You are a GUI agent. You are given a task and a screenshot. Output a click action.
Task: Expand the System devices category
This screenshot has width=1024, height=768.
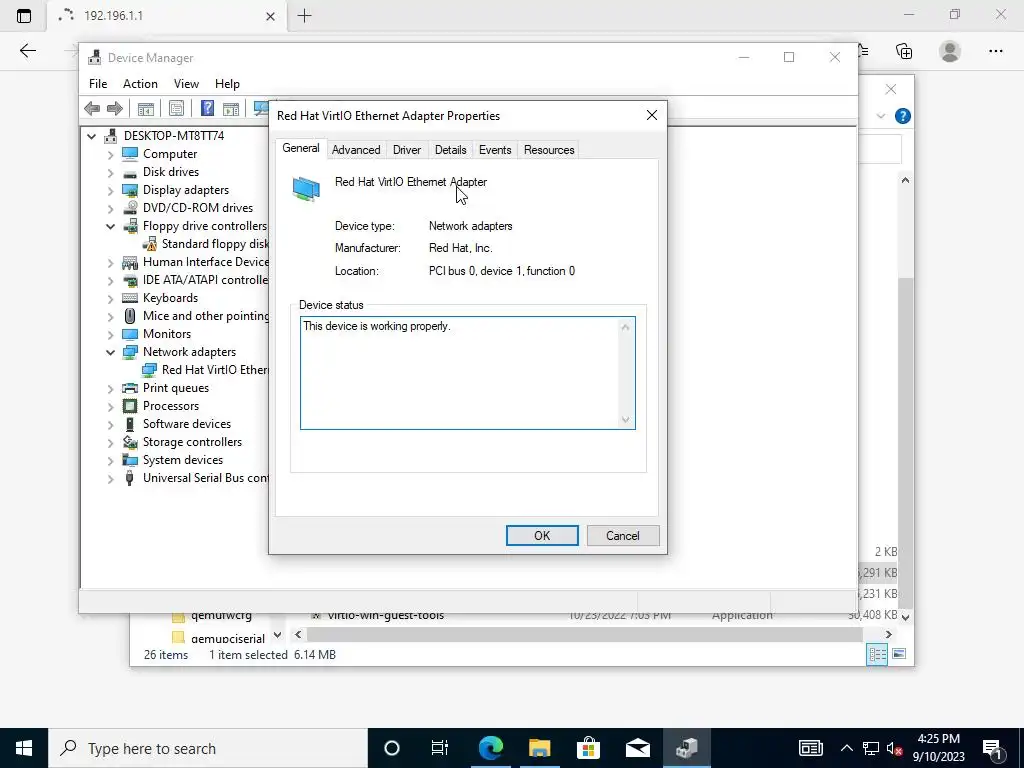(x=110, y=460)
